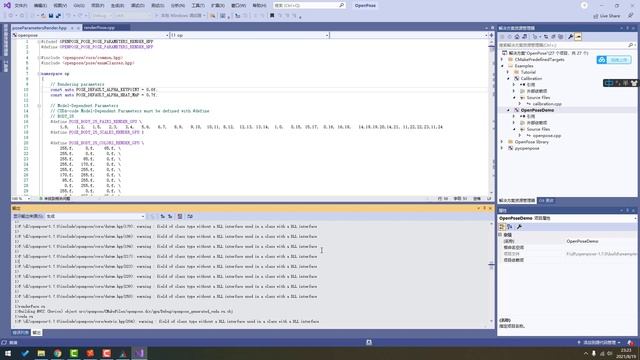Screen dimensions: 640x360
Task: Pin the Solution Explorer panel with pushpin
Action: pyautogui.click(x=627, y=28)
